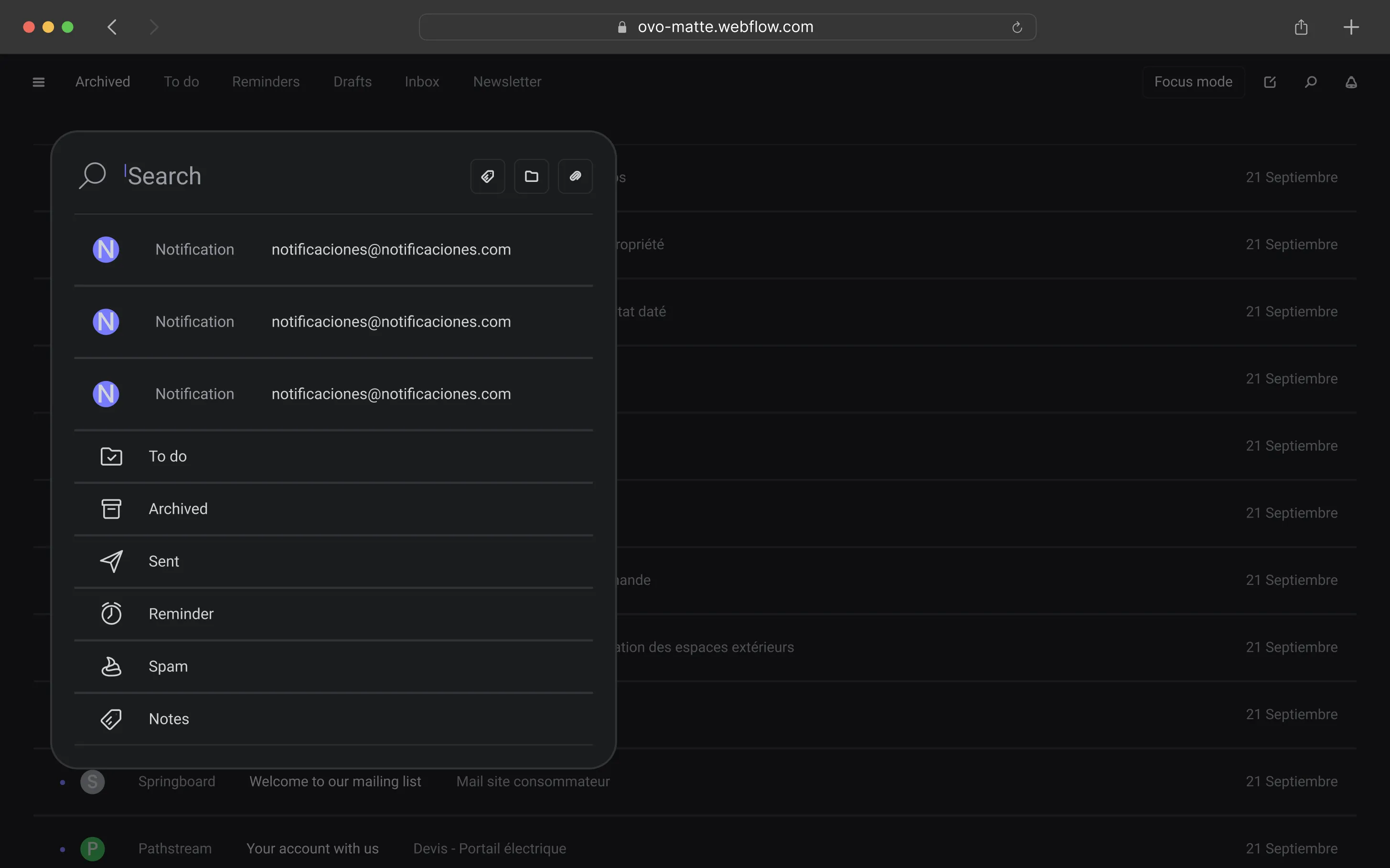1390x868 pixels.
Task: Switch to the Newsletter tab
Action: [507, 82]
